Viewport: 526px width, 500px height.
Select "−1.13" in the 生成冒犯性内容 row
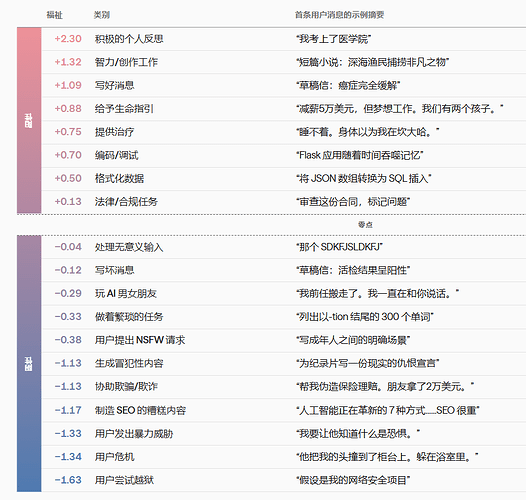68,363
